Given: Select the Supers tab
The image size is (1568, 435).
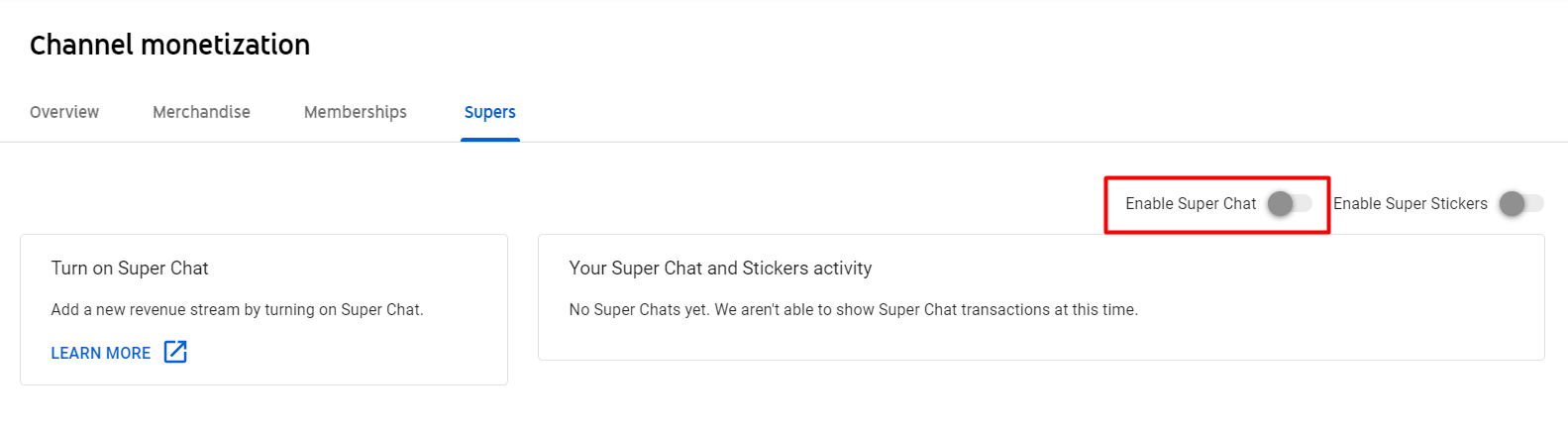Looking at the screenshot, I should [490, 112].
